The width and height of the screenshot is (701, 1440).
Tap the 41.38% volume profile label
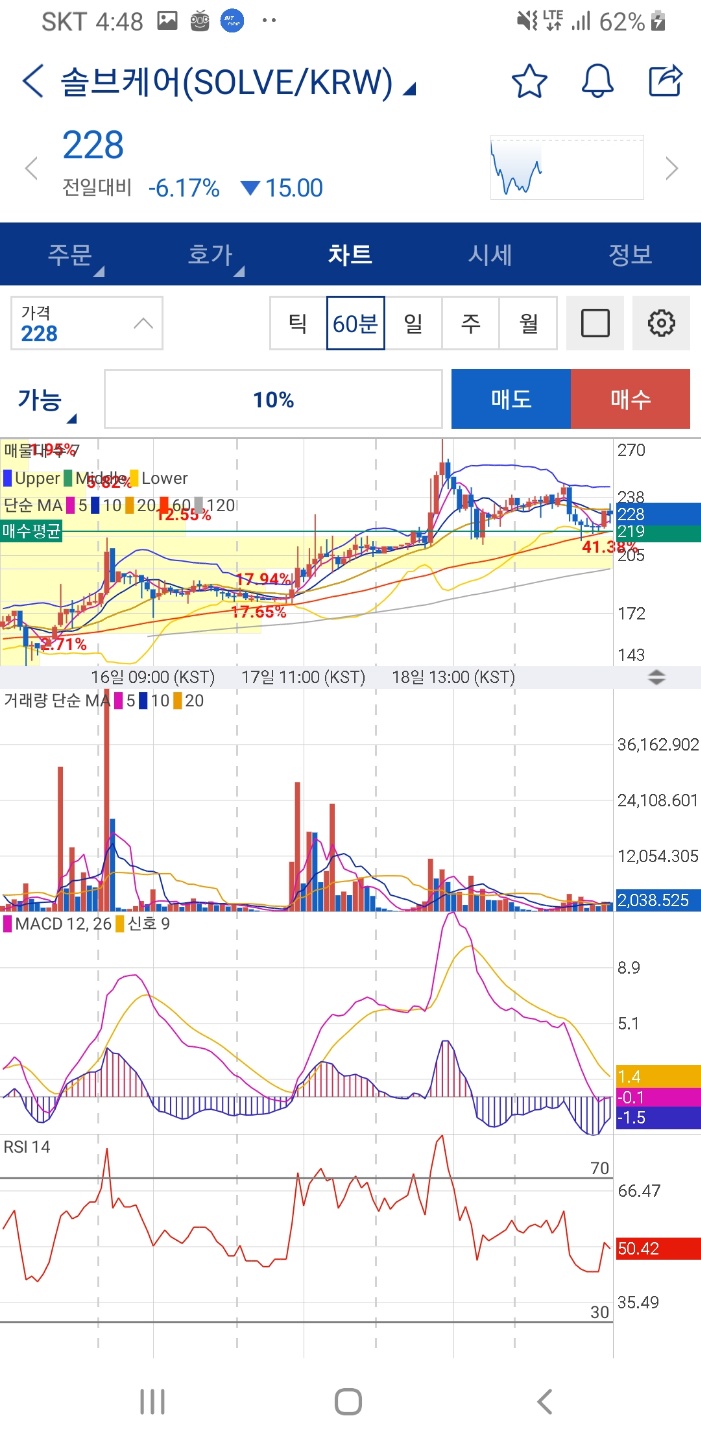click(x=609, y=547)
